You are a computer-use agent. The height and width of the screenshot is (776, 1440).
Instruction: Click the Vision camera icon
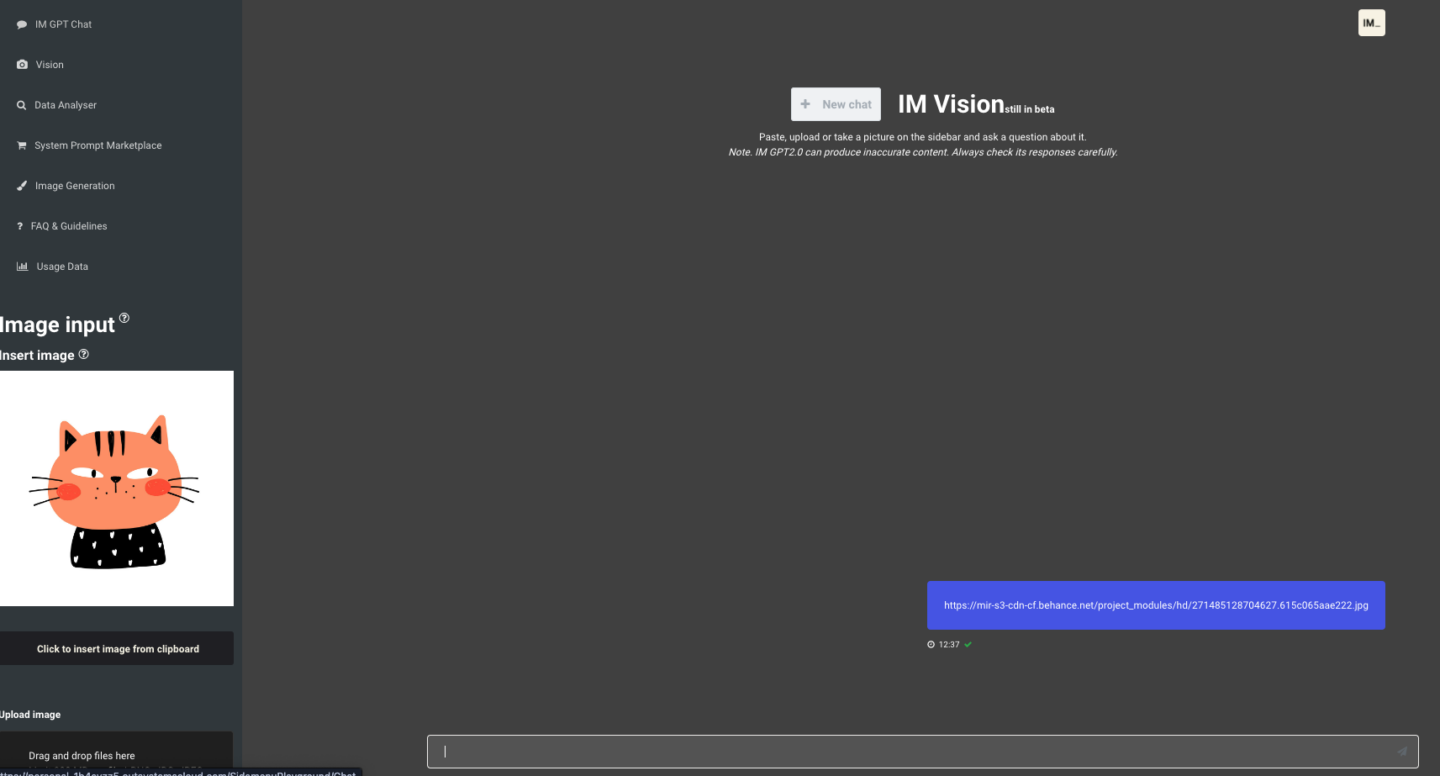(22, 65)
